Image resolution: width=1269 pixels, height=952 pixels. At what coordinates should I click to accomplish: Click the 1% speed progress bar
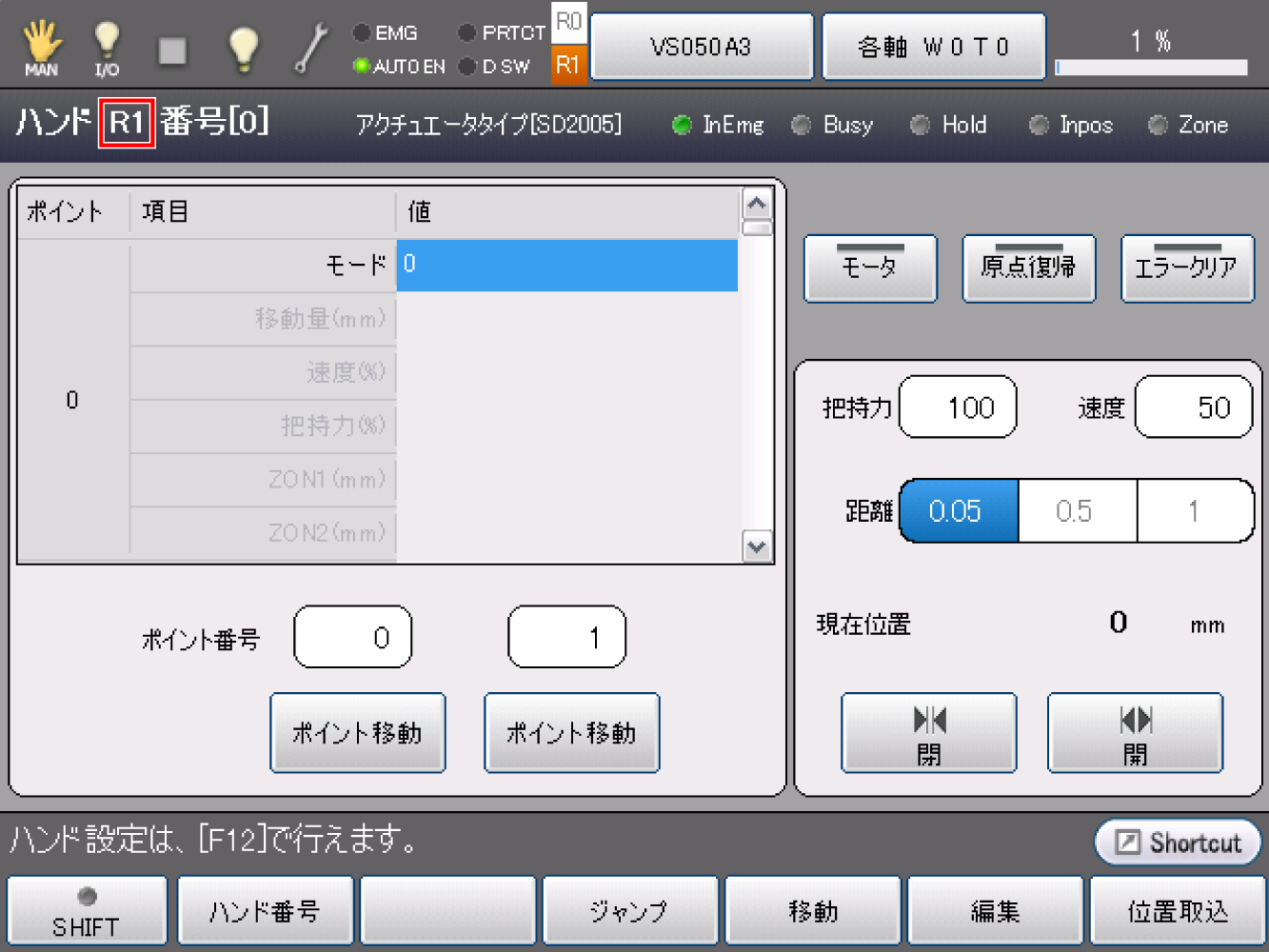[1152, 67]
